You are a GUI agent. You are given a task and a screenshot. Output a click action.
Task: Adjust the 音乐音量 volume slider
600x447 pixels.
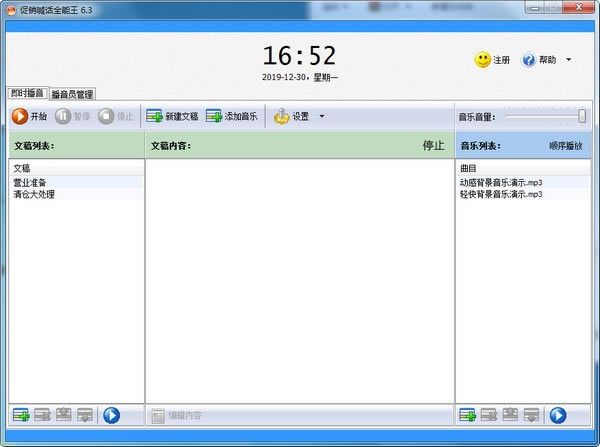pyautogui.click(x=582, y=116)
